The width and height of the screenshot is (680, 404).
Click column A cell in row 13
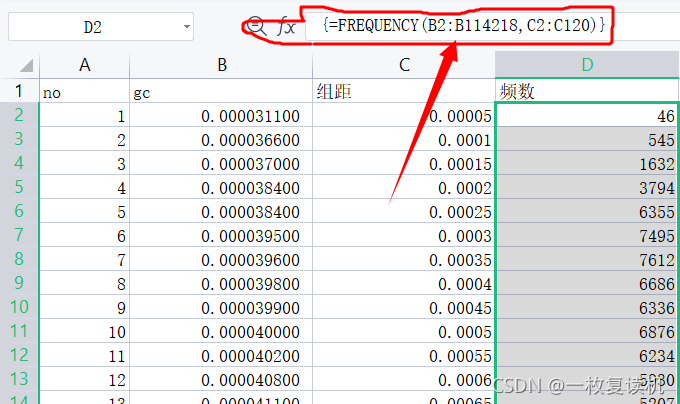85,379
